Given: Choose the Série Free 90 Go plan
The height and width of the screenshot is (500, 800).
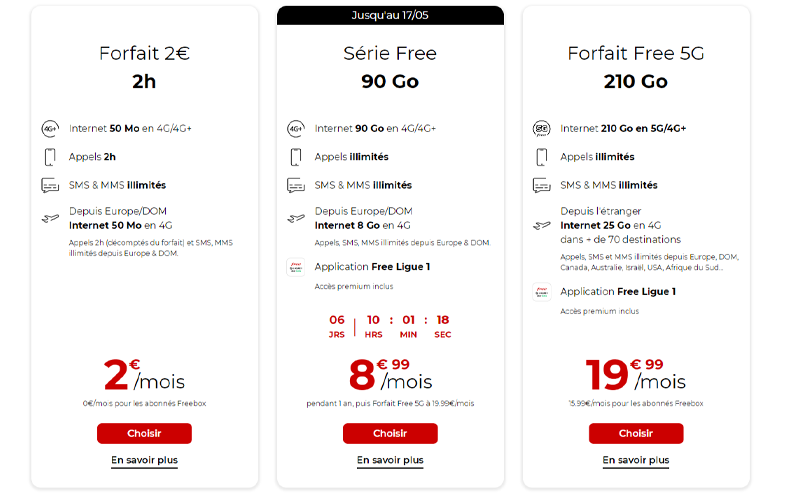Looking at the screenshot, I should point(390,433).
